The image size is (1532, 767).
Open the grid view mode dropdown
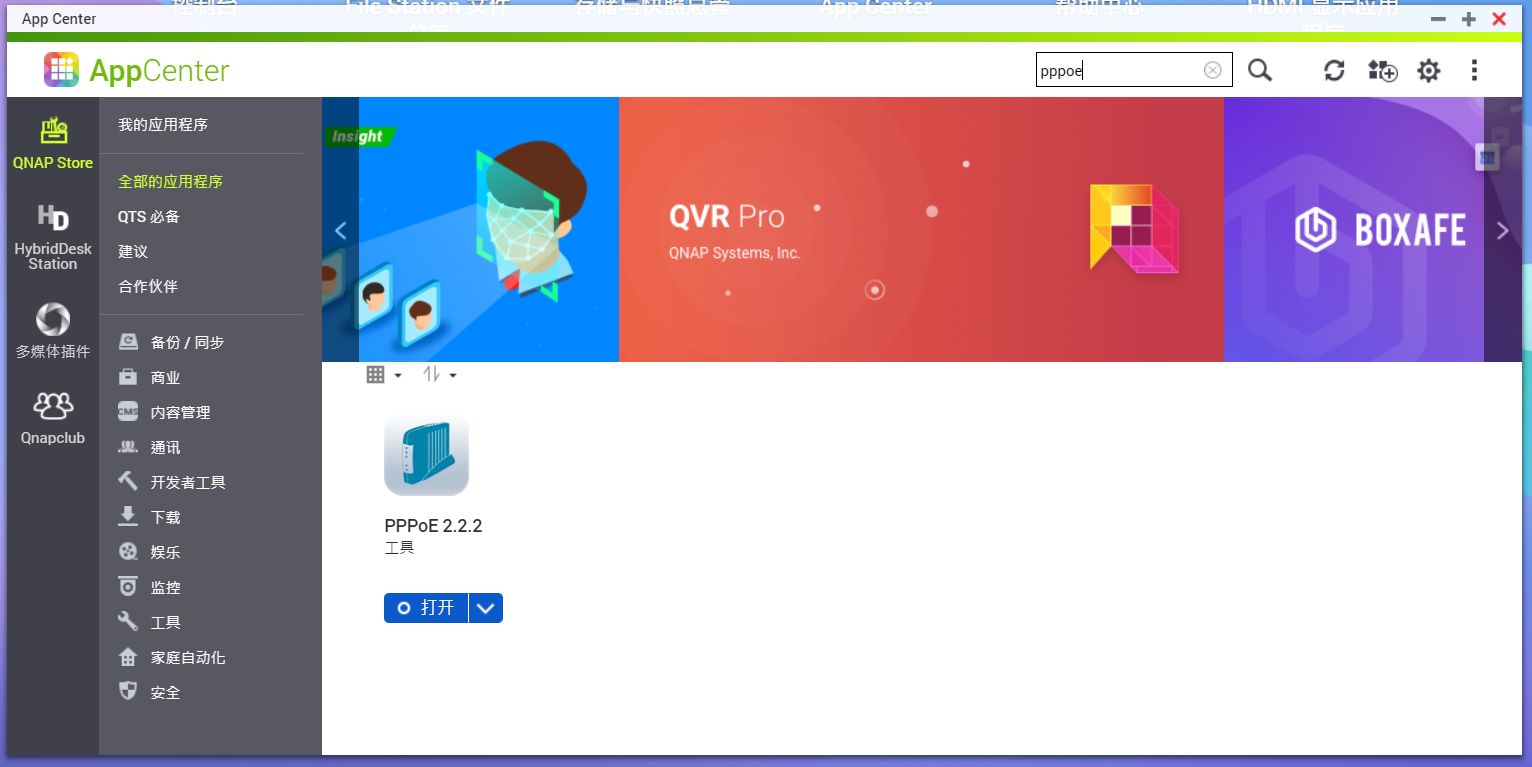[x=384, y=375]
